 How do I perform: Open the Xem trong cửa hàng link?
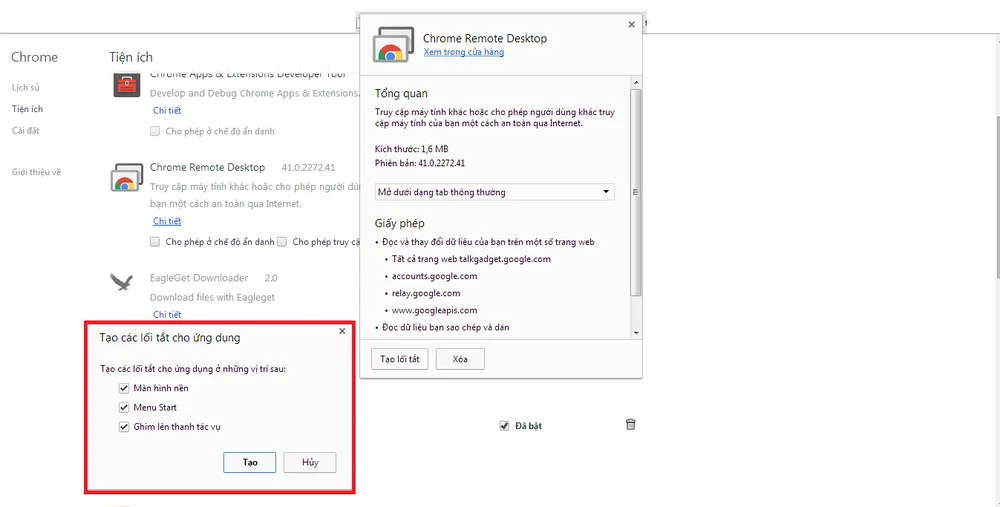click(463, 52)
